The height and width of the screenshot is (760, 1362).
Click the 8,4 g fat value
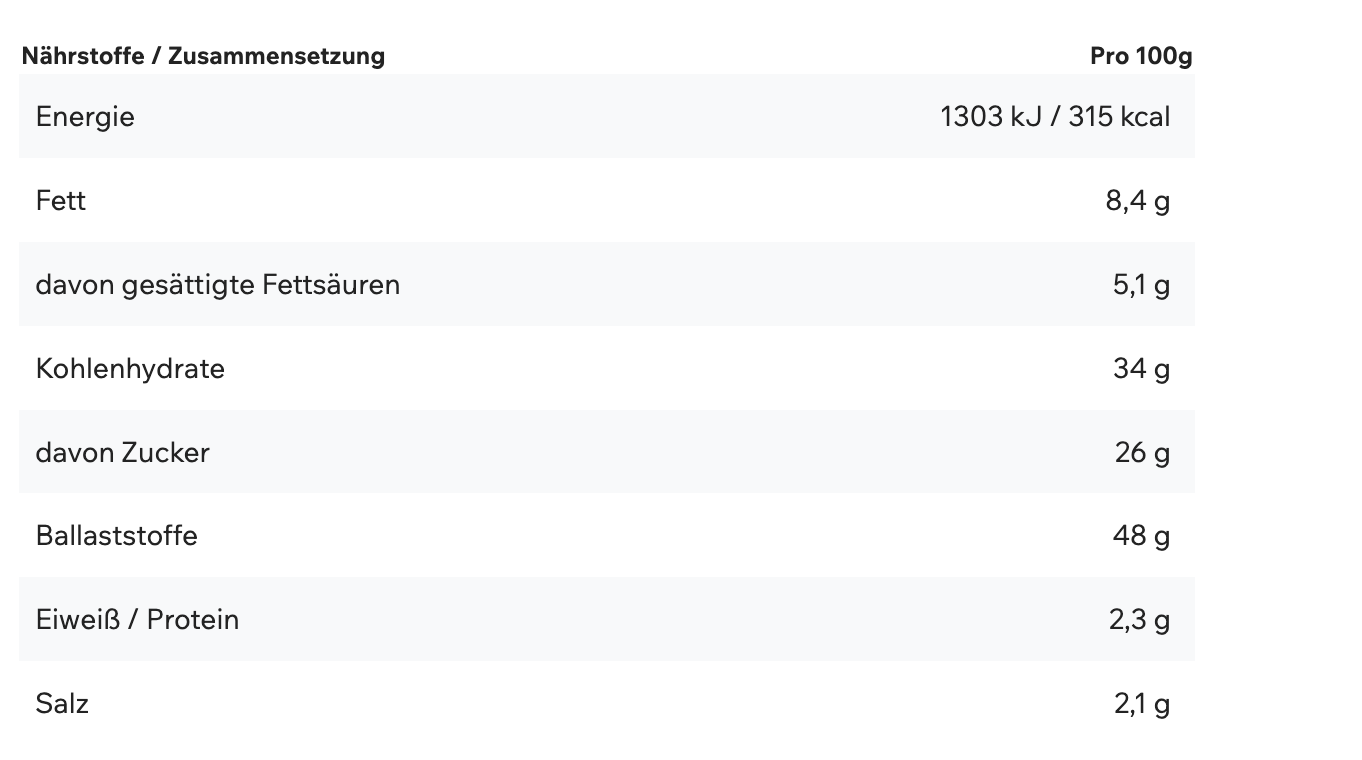coord(1137,201)
